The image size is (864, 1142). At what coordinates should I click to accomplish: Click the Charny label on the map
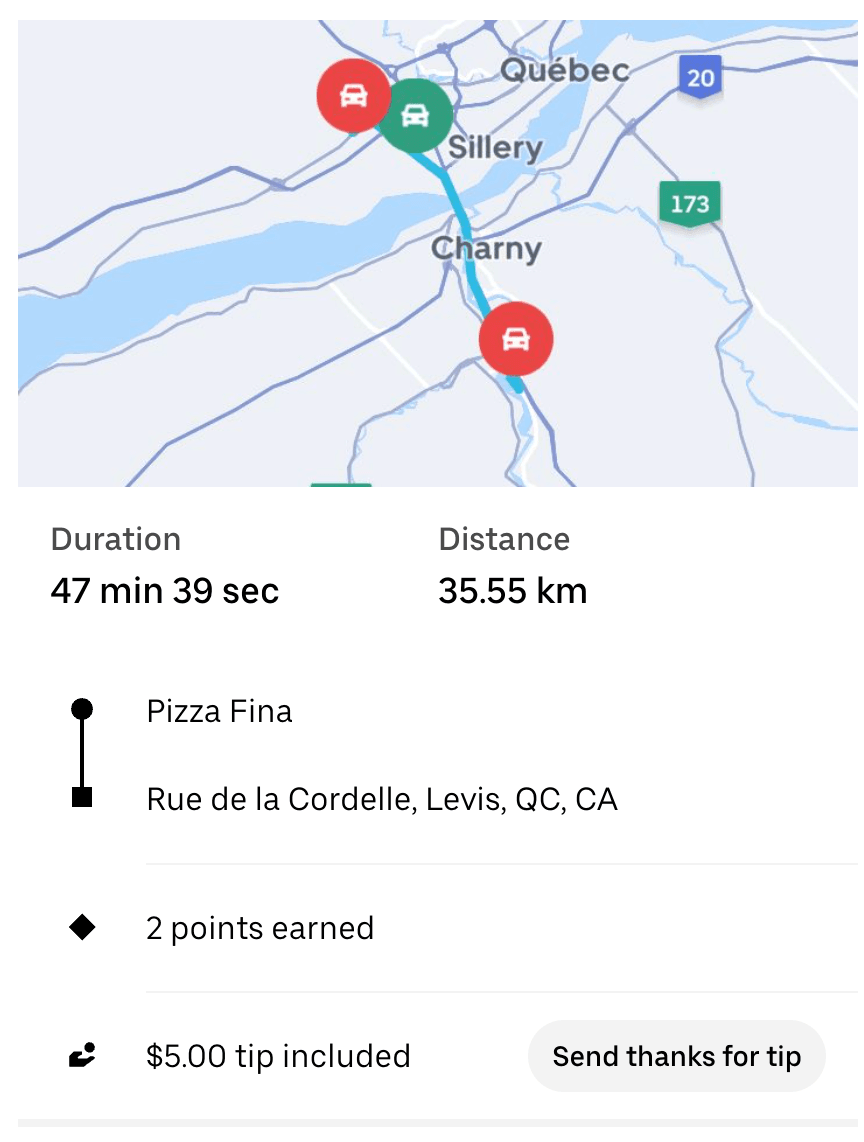pyautogui.click(x=486, y=249)
